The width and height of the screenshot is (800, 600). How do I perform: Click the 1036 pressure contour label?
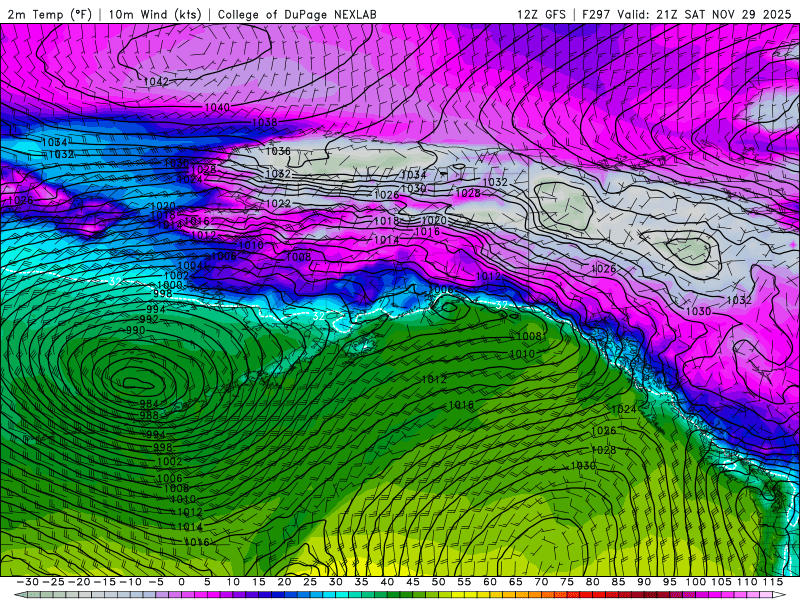[278, 151]
